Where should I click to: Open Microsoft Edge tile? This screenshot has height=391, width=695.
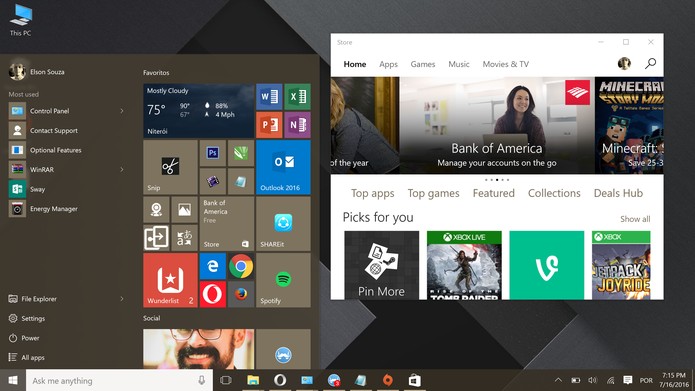click(x=213, y=266)
